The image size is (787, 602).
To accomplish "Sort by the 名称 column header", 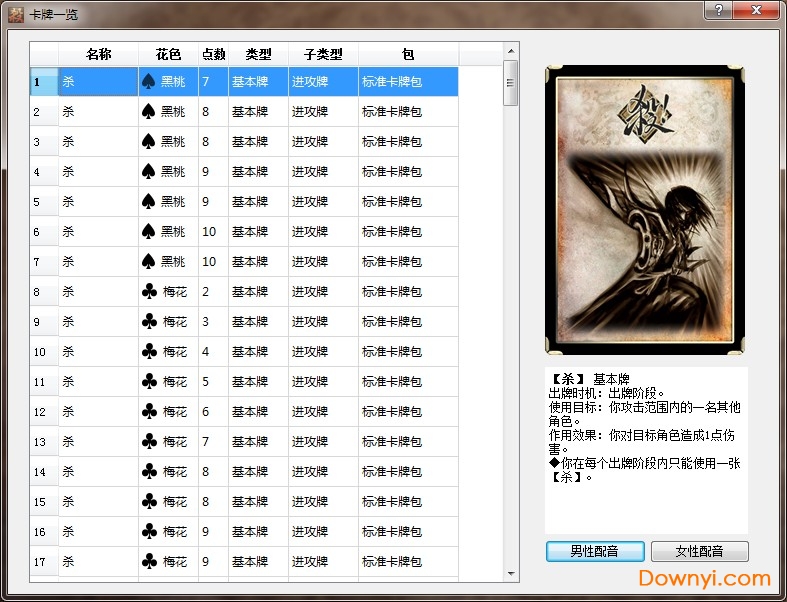I will 98,54.
